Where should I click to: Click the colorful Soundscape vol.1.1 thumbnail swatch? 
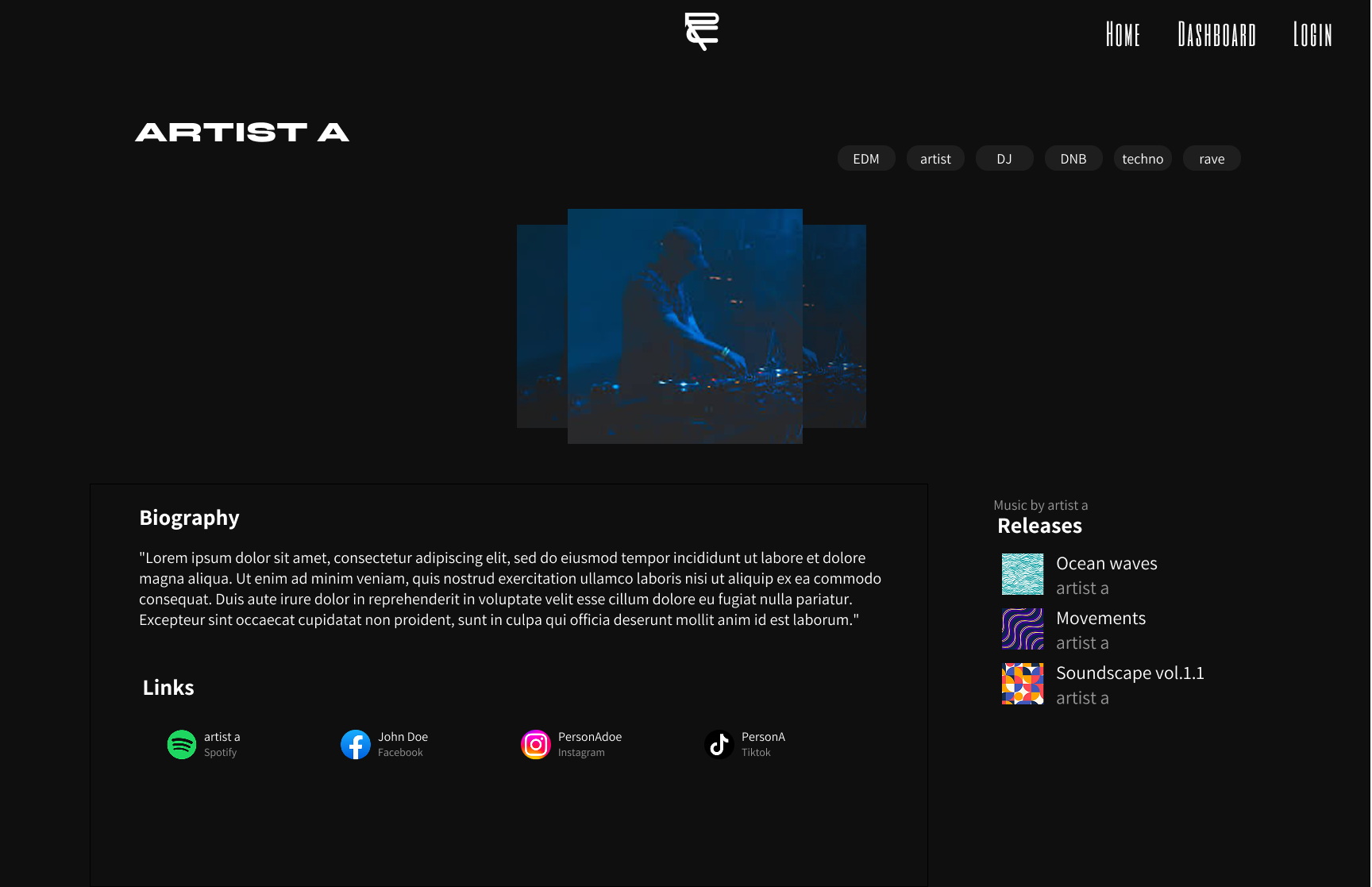pyautogui.click(x=1022, y=684)
